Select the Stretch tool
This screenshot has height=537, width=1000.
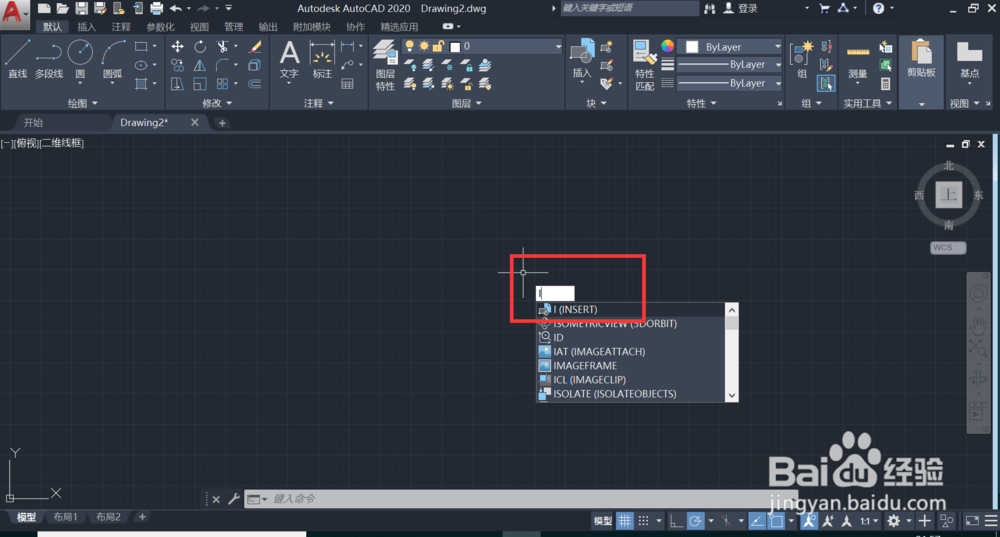coord(177,84)
